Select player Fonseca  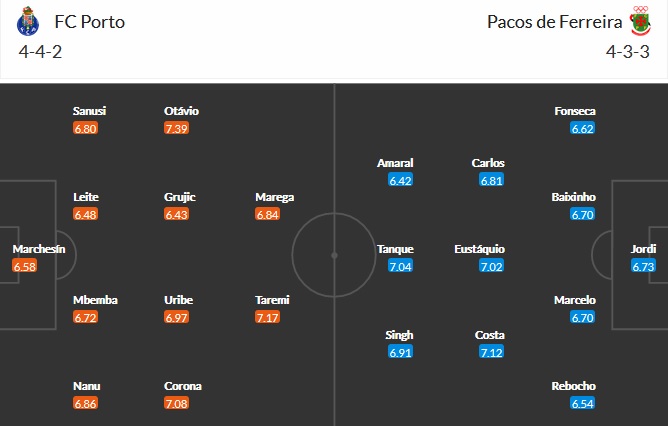pos(575,111)
